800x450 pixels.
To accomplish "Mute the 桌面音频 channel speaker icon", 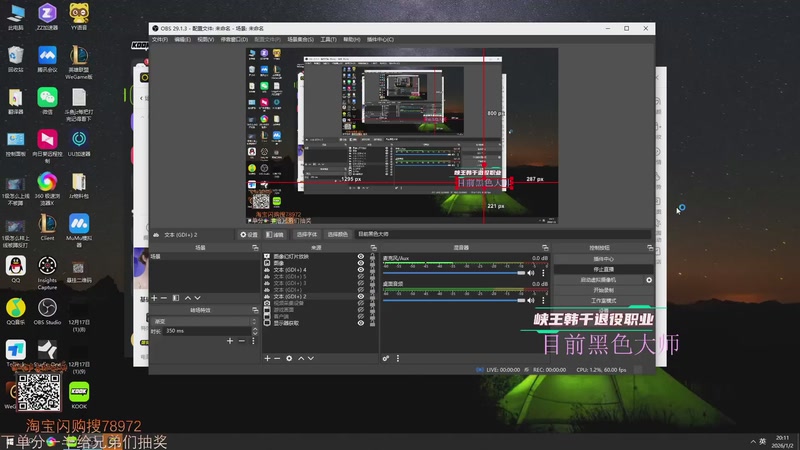I will pyautogui.click(x=531, y=301).
